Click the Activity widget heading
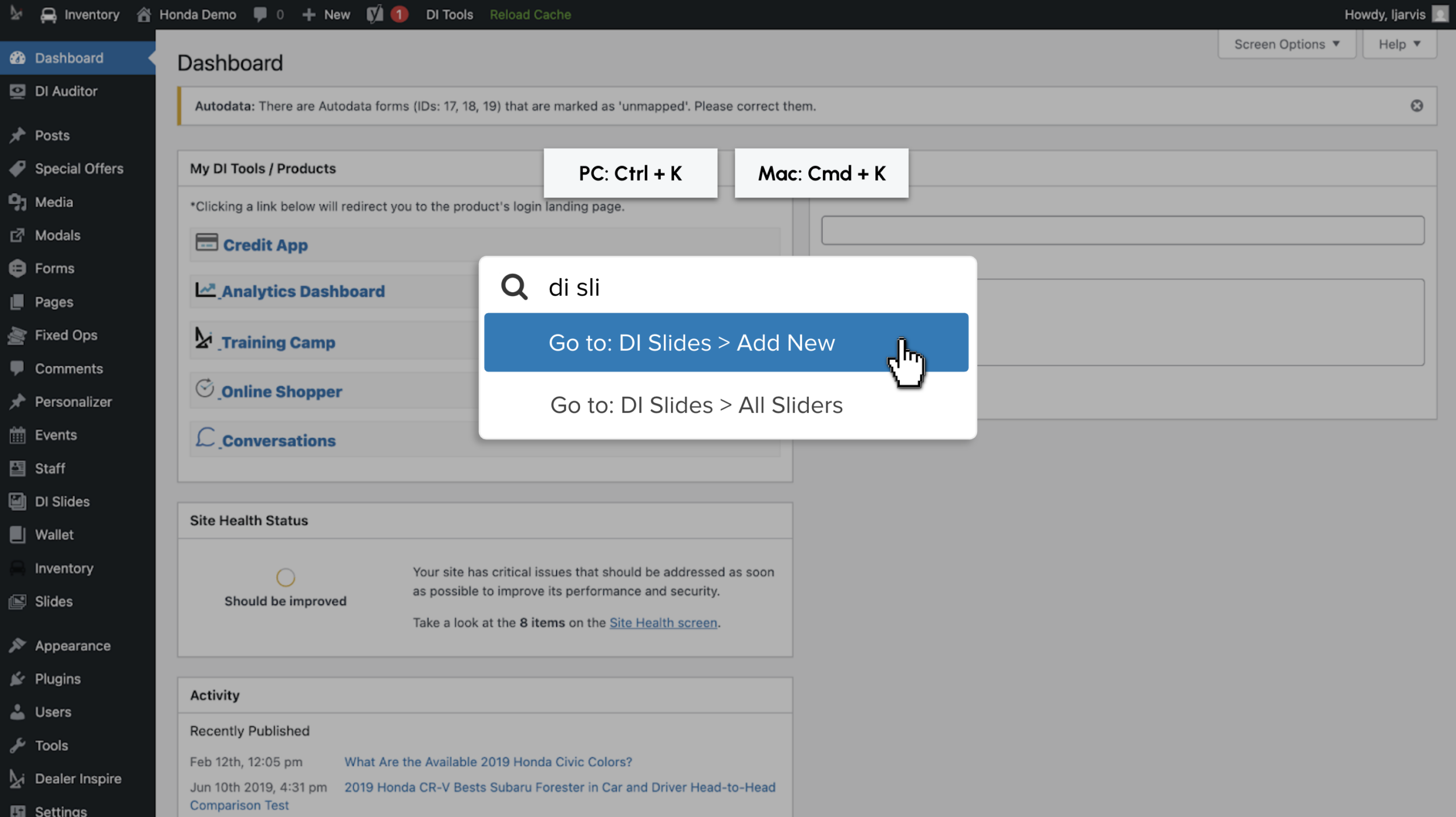1456x817 pixels. point(214,695)
